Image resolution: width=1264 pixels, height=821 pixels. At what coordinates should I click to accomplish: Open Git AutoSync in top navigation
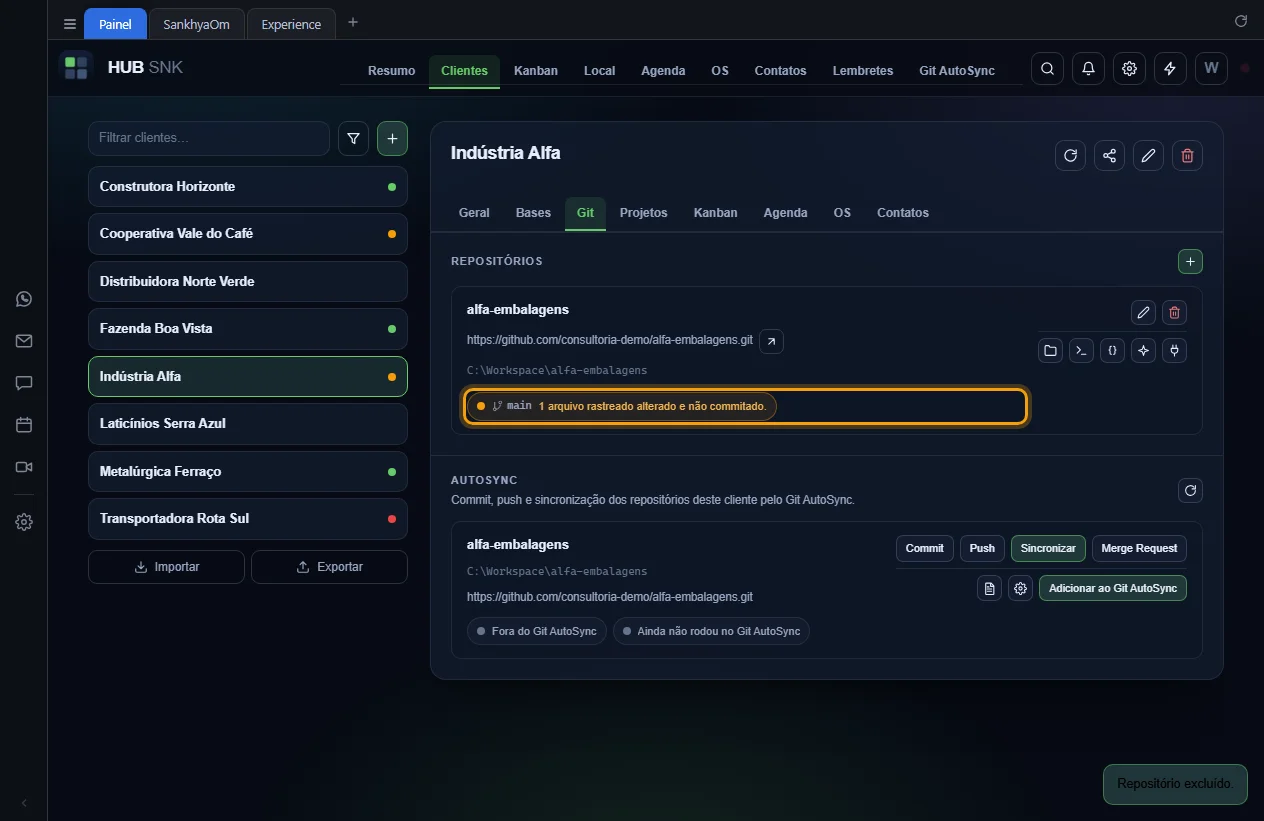tap(957, 71)
